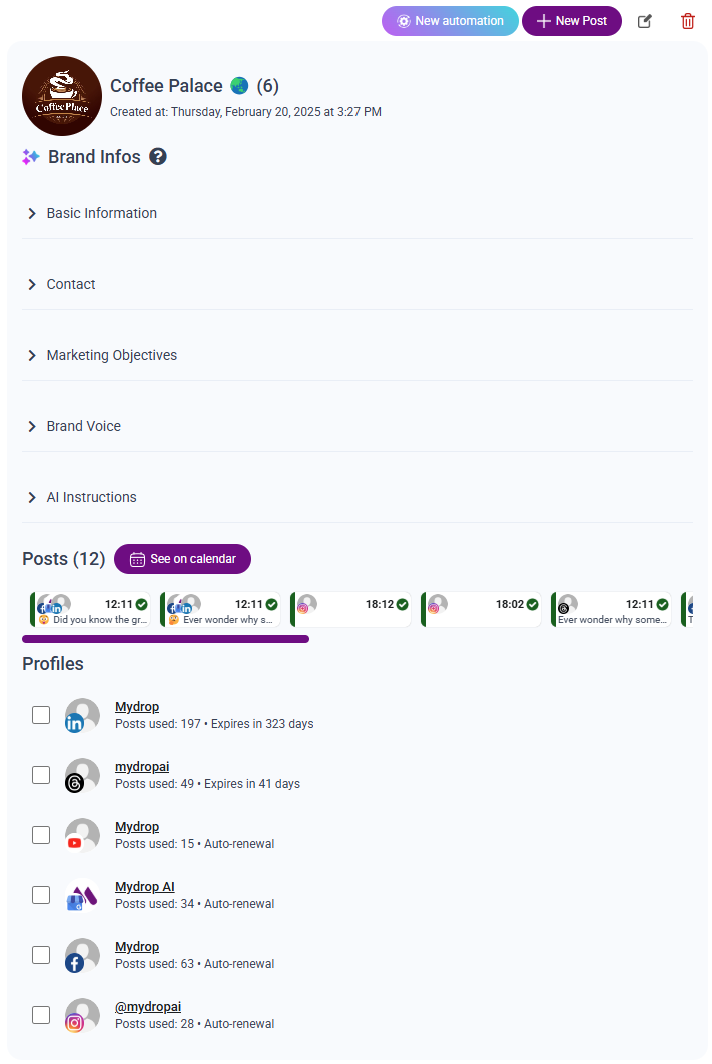Check the checkbox for the mydropai Threads profile

click(40, 774)
